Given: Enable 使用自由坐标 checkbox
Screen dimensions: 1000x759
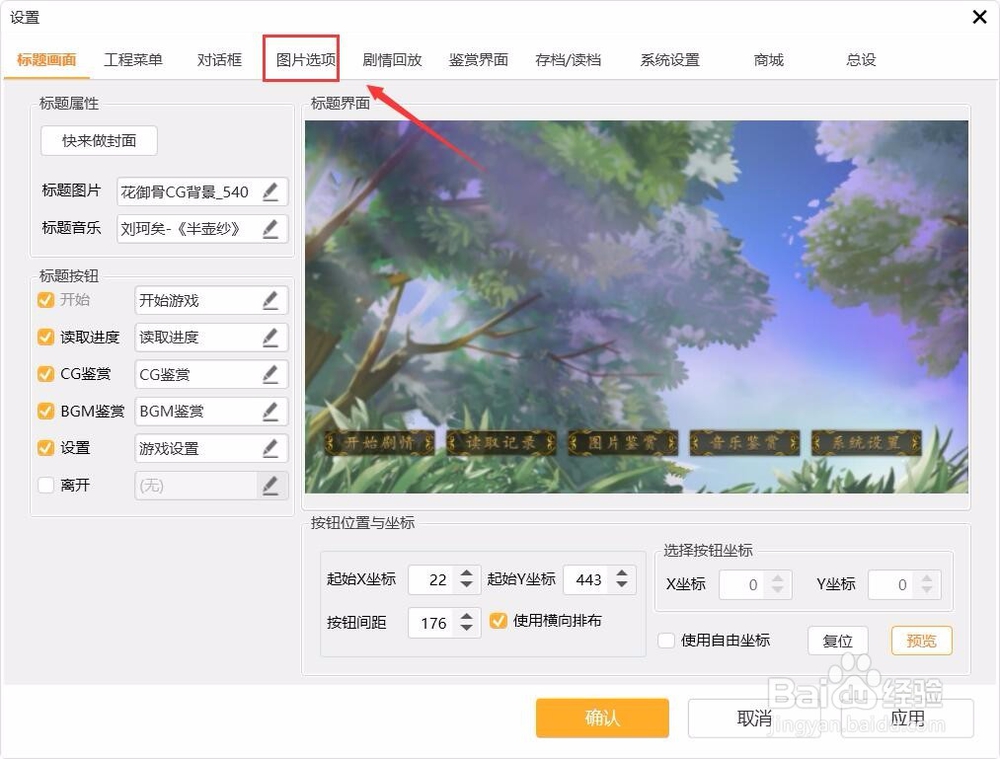Looking at the screenshot, I should (666, 640).
